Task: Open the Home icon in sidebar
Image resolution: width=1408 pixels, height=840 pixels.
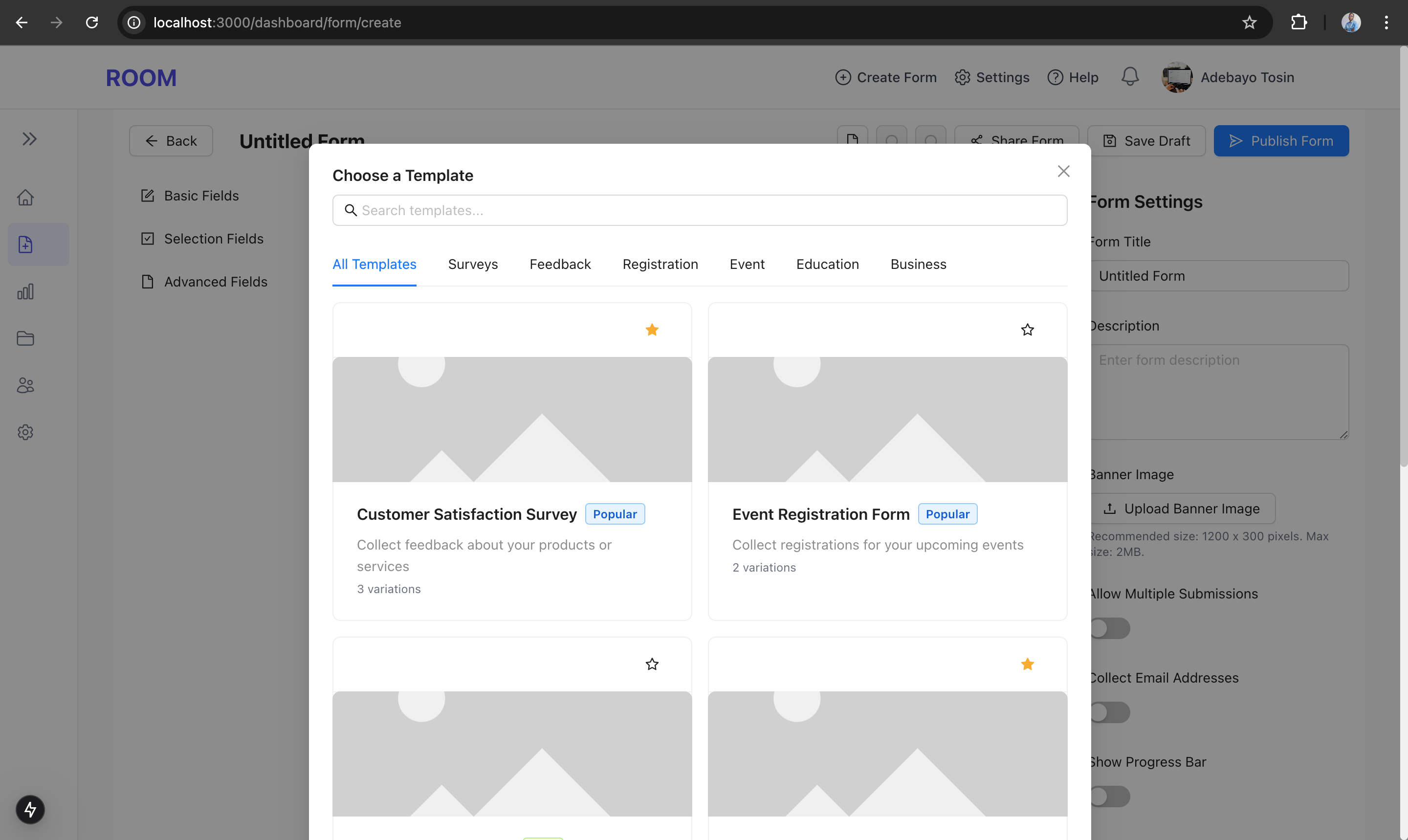Action: click(x=25, y=198)
